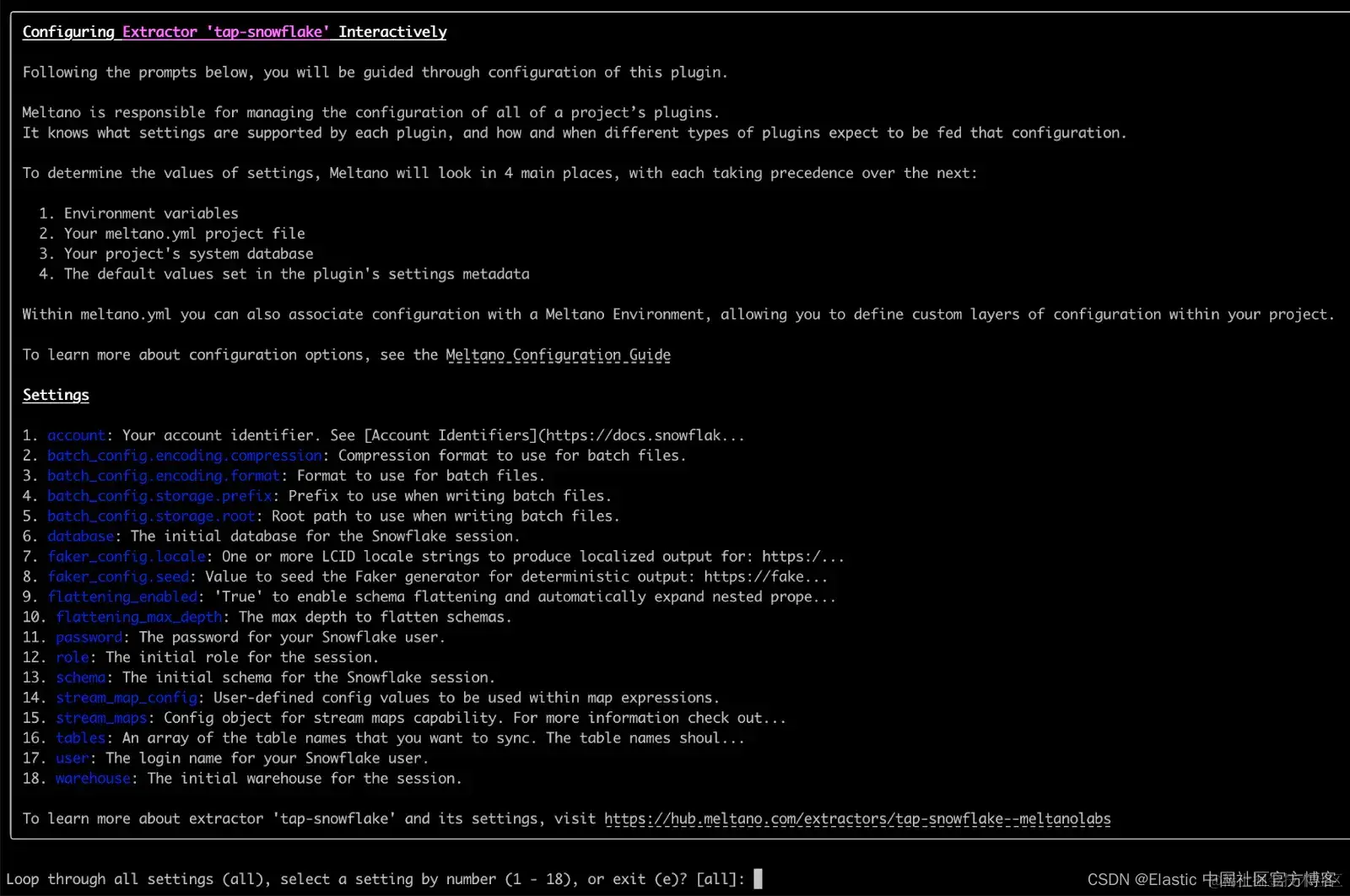The height and width of the screenshot is (896, 1350).
Task: Click 'Within meltano.yml you can also associate' sentence
Action: (x=678, y=315)
